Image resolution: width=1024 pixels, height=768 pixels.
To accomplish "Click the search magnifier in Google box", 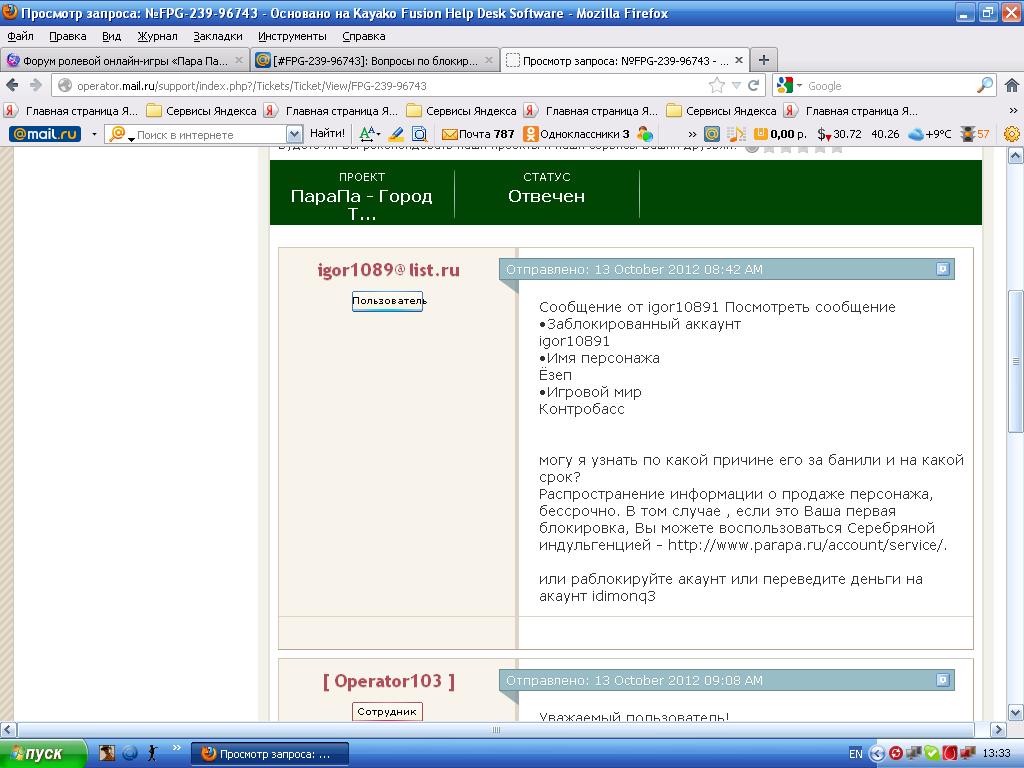I will (x=985, y=86).
